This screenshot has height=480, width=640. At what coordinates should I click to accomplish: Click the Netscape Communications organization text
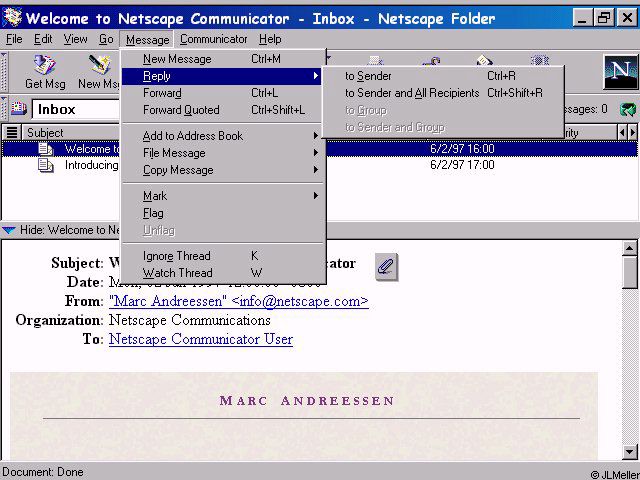coord(190,320)
